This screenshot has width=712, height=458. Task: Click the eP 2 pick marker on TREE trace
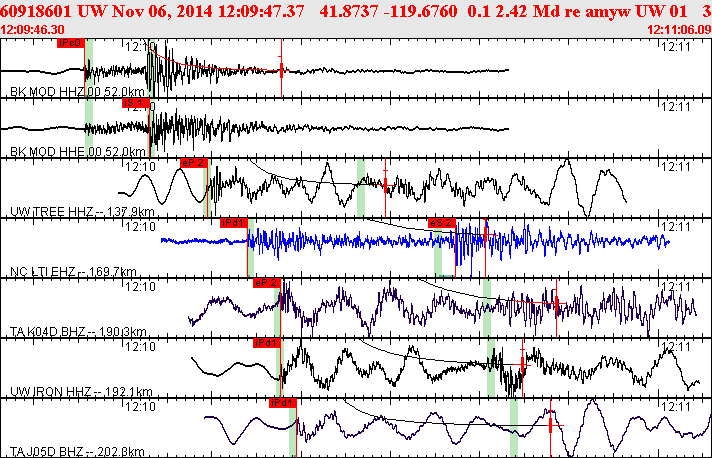click(194, 163)
